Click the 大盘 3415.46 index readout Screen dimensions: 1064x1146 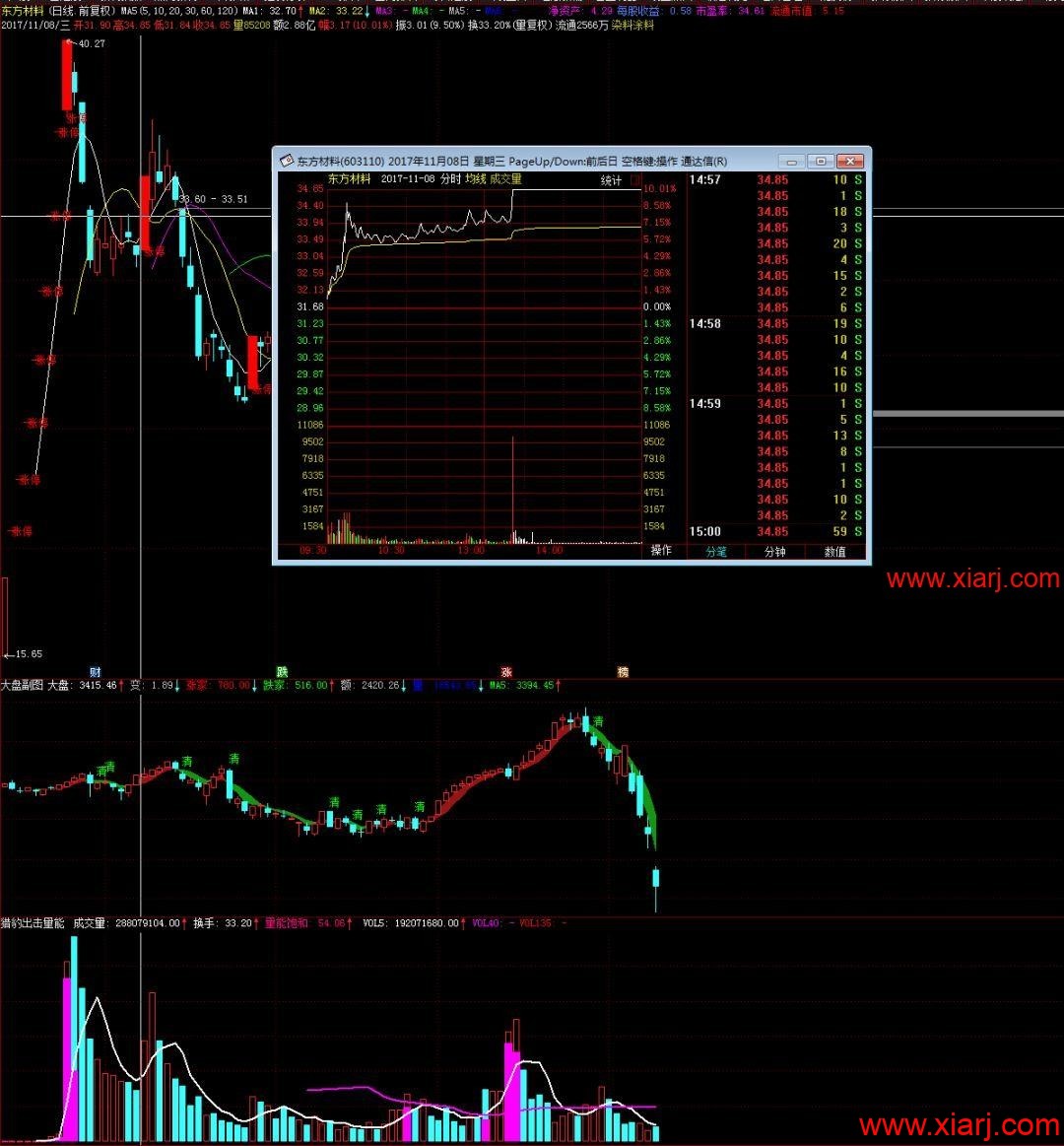pos(82,686)
